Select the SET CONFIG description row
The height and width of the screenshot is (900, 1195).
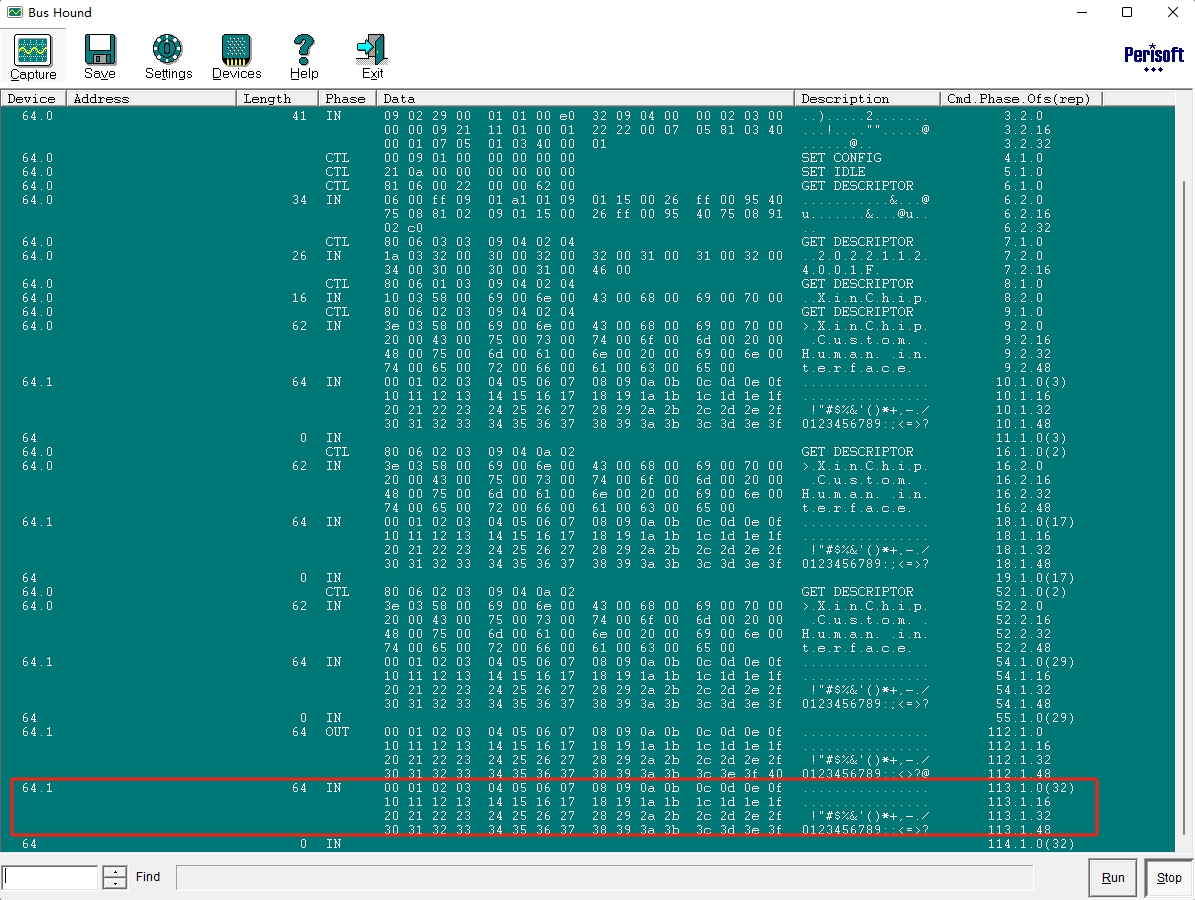pos(587,158)
